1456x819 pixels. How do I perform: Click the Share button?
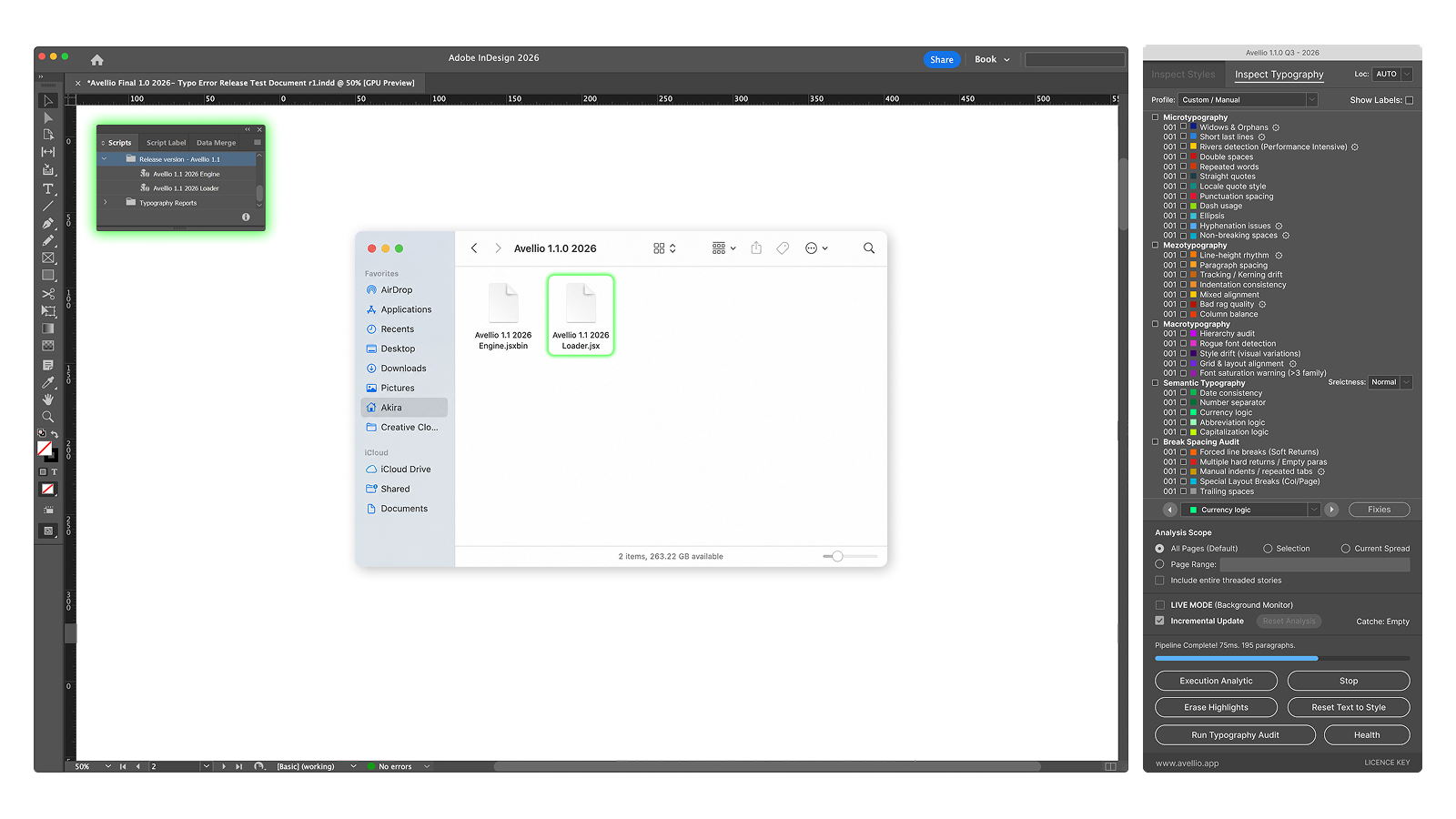click(942, 60)
